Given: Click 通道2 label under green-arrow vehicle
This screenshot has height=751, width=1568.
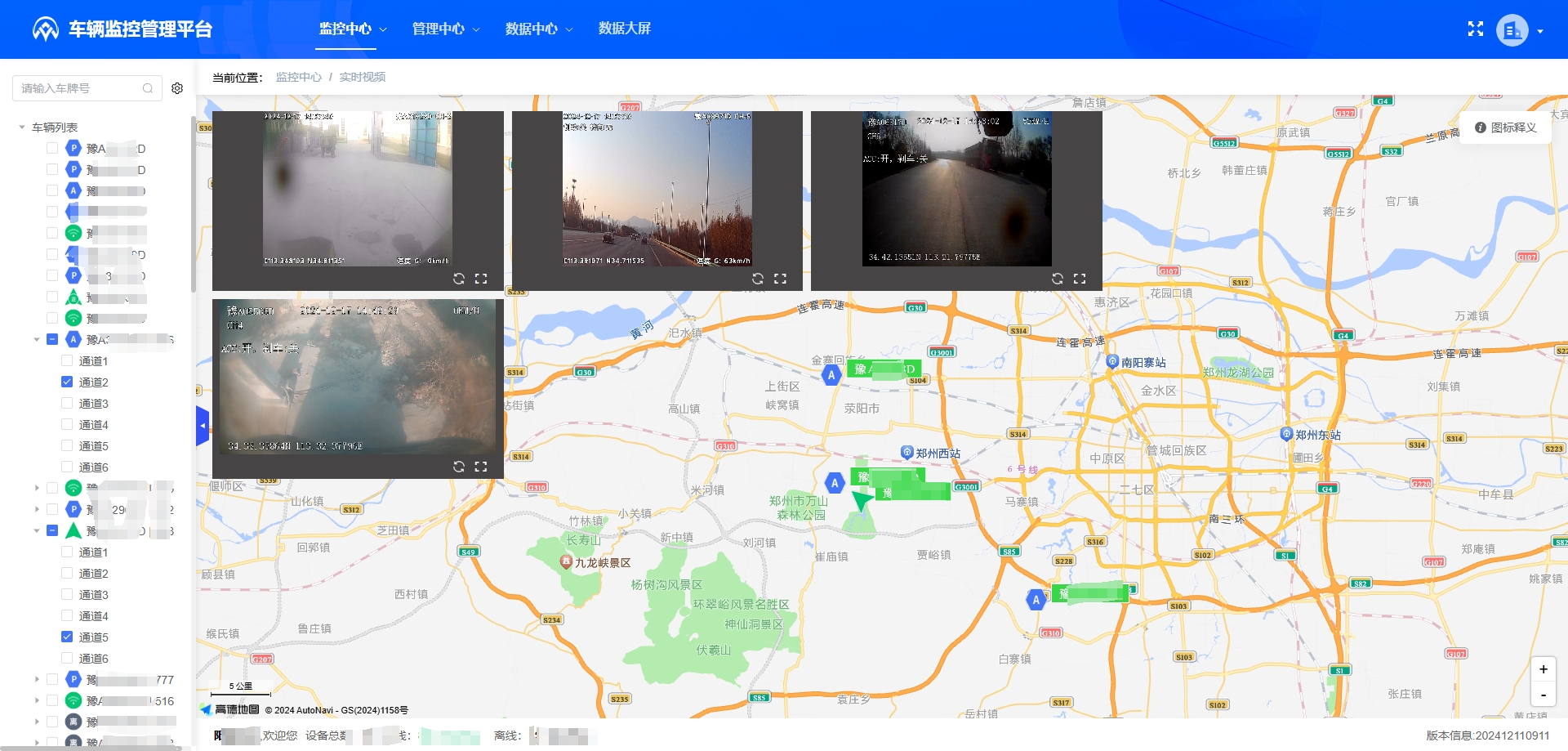Looking at the screenshot, I should point(93,573).
